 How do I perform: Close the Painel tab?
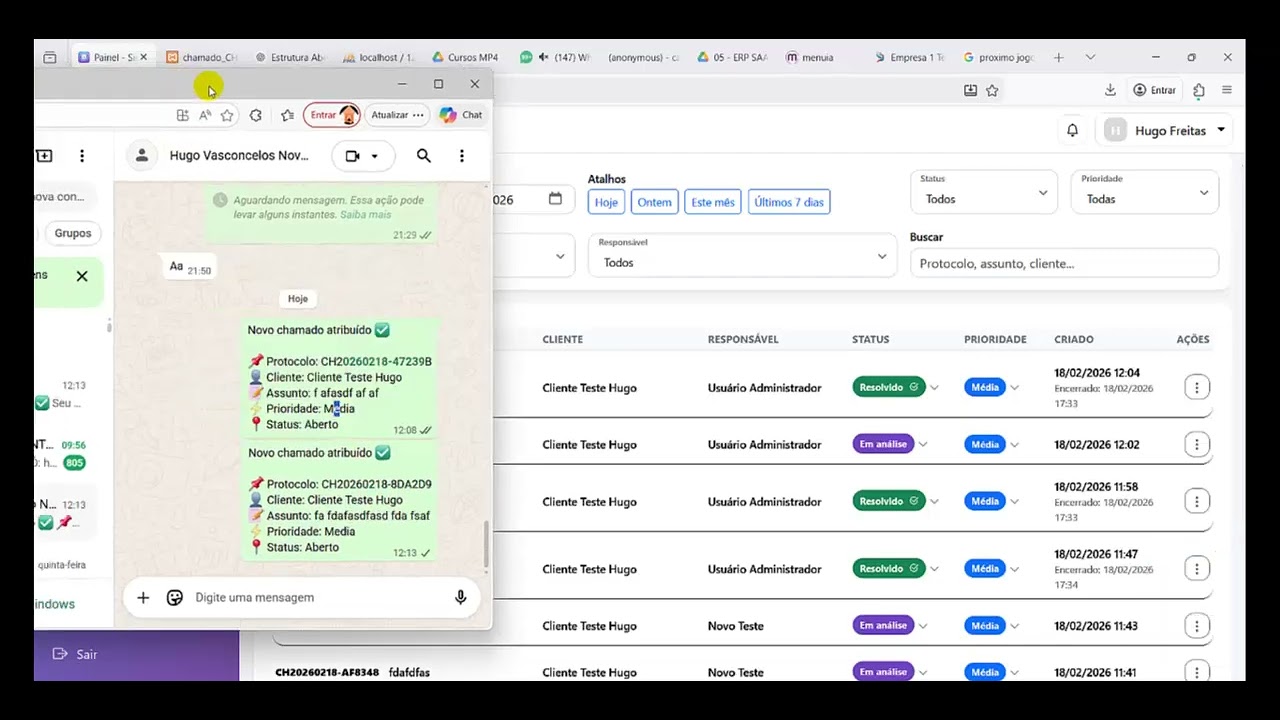click(143, 57)
